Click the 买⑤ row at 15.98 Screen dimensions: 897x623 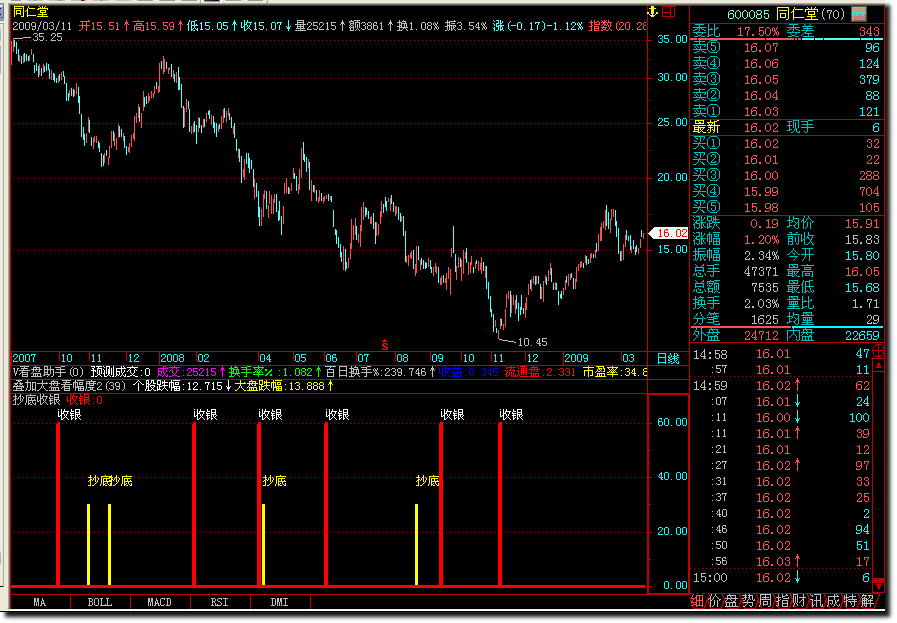[786, 208]
